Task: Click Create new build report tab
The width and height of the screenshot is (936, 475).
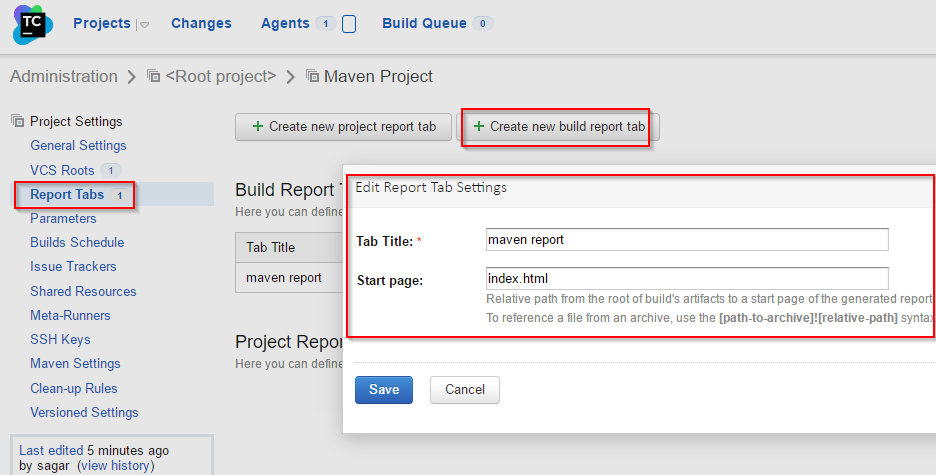Action: (x=558, y=127)
